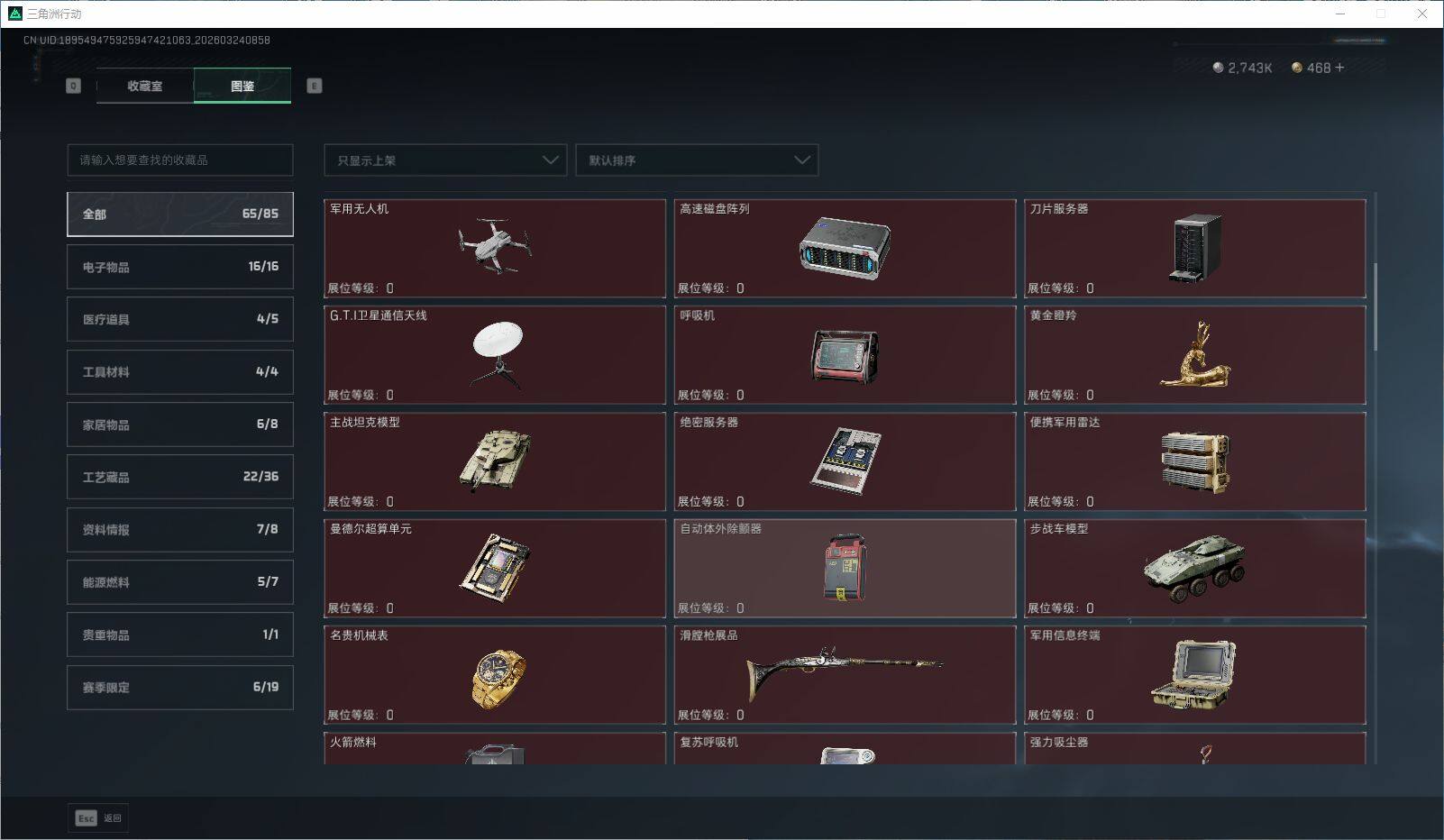This screenshot has height=840, width=1444.
Task: Select the 军用无人机 drone icon
Action: point(494,250)
